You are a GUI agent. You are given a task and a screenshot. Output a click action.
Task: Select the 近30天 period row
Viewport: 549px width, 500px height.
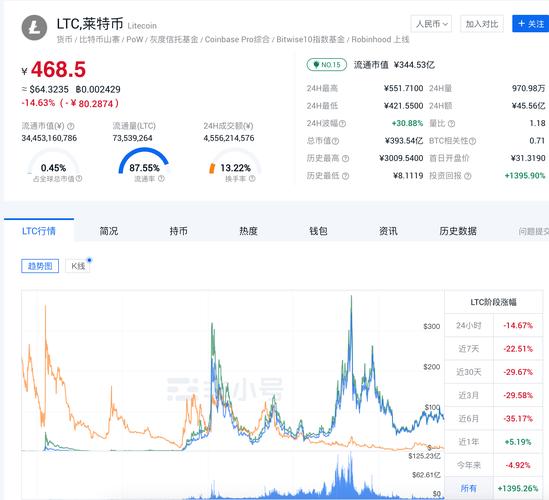point(494,372)
